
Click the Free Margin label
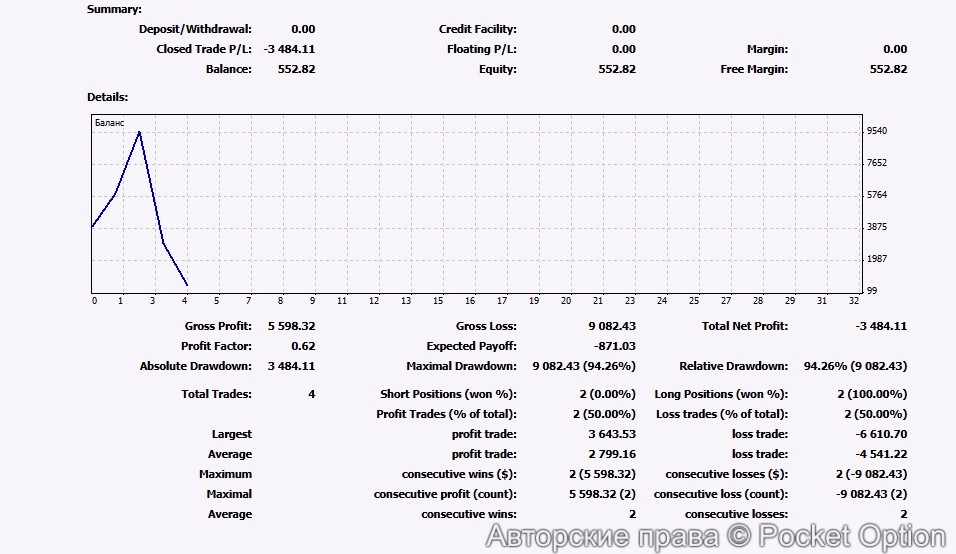[753, 69]
